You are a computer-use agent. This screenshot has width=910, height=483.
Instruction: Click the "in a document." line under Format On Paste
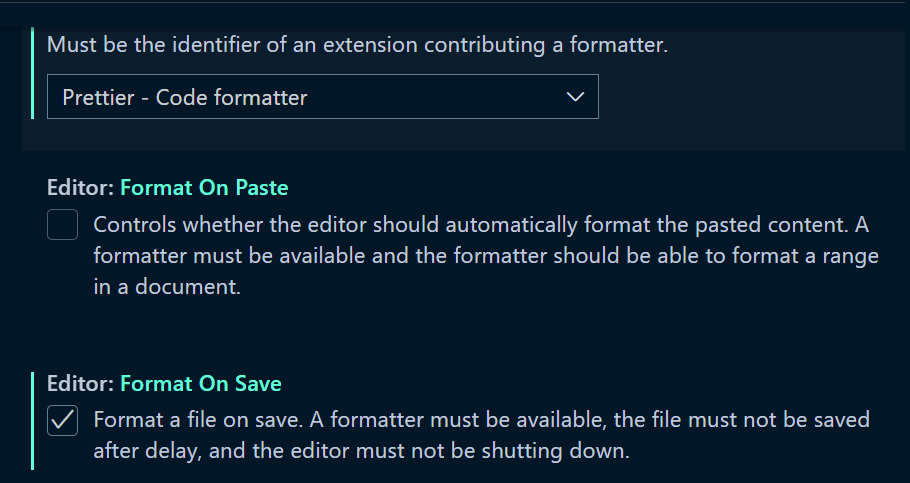167,287
